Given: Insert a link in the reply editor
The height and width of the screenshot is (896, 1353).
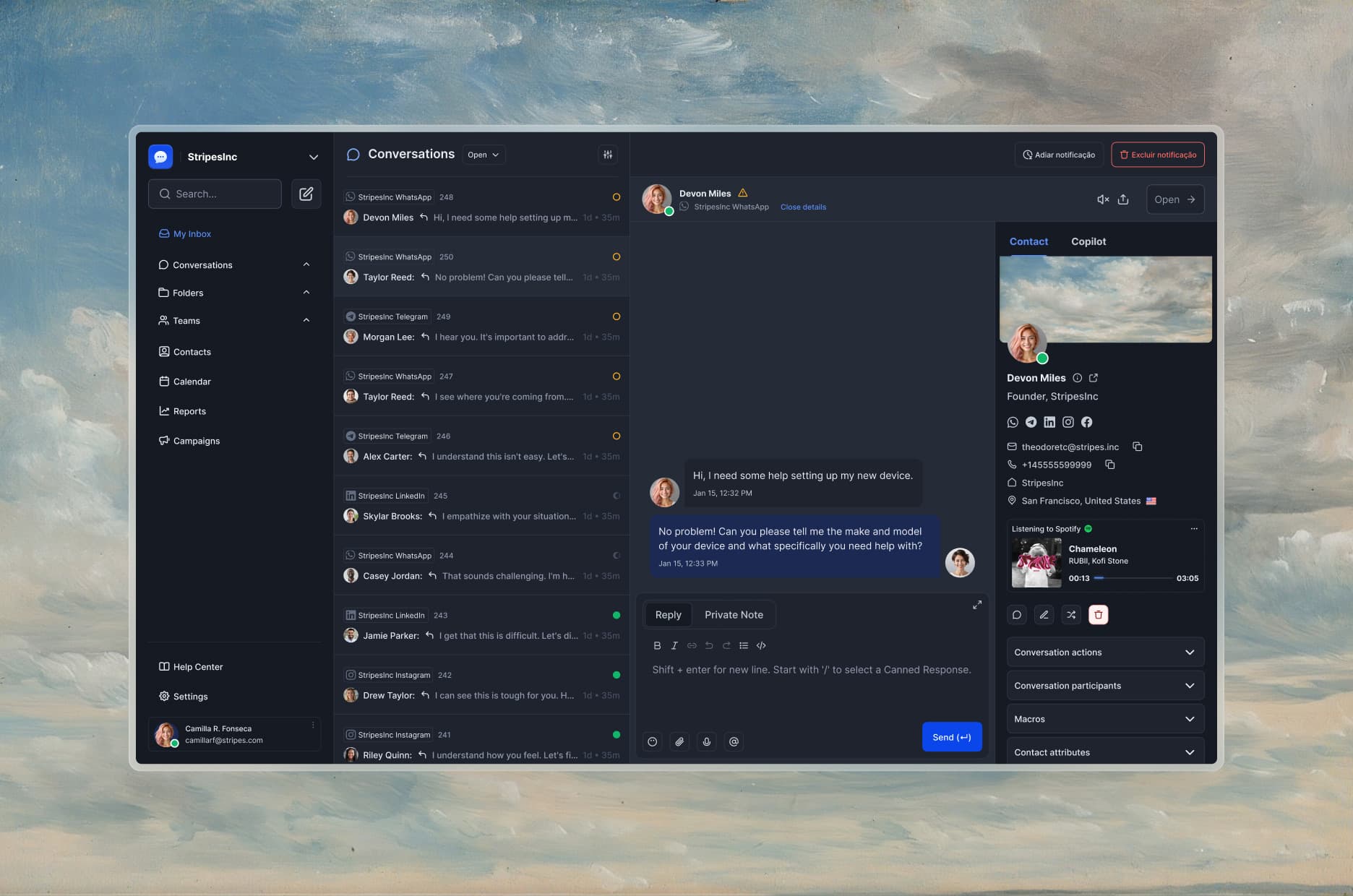Looking at the screenshot, I should [x=692, y=645].
